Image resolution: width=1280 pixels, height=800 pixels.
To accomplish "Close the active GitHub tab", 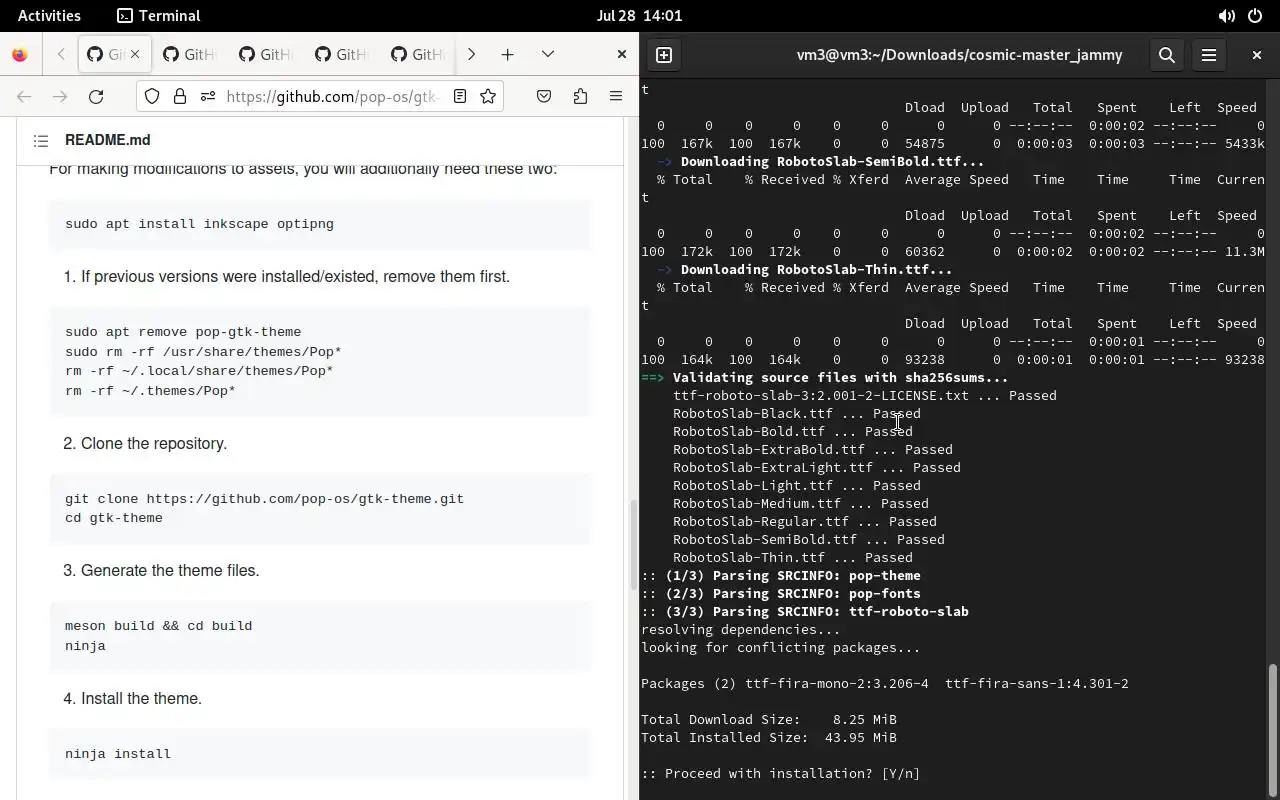I will coord(135,54).
